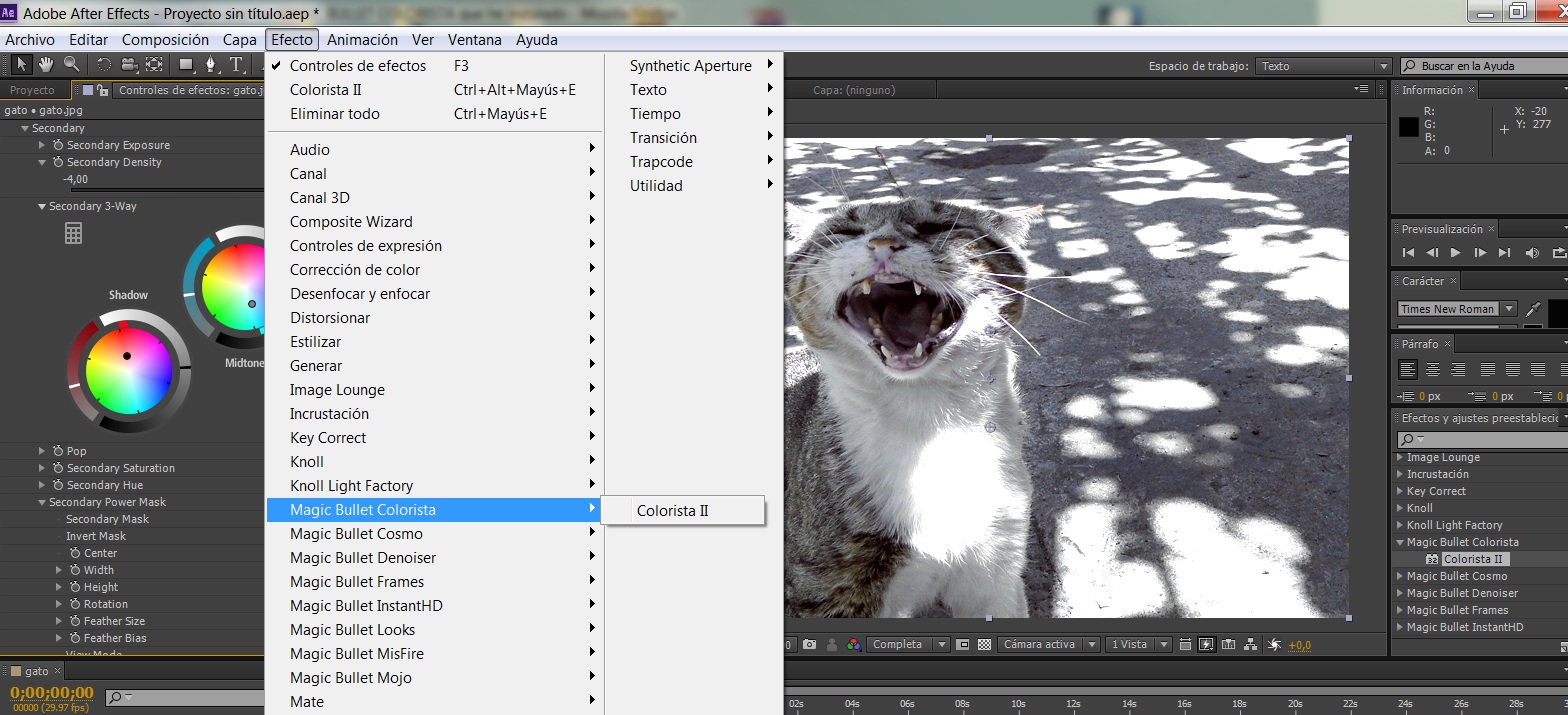Expand the Pop property
Screen dimensions: 1568x715
(42, 451)
